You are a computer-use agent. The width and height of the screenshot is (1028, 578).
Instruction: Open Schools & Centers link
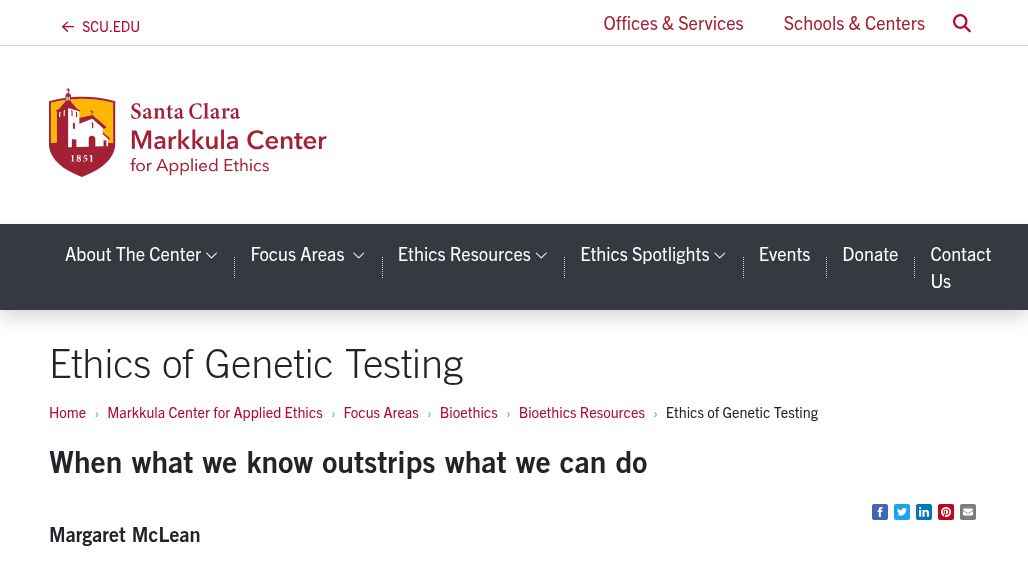pyautogui.click(x=854, y=23)
